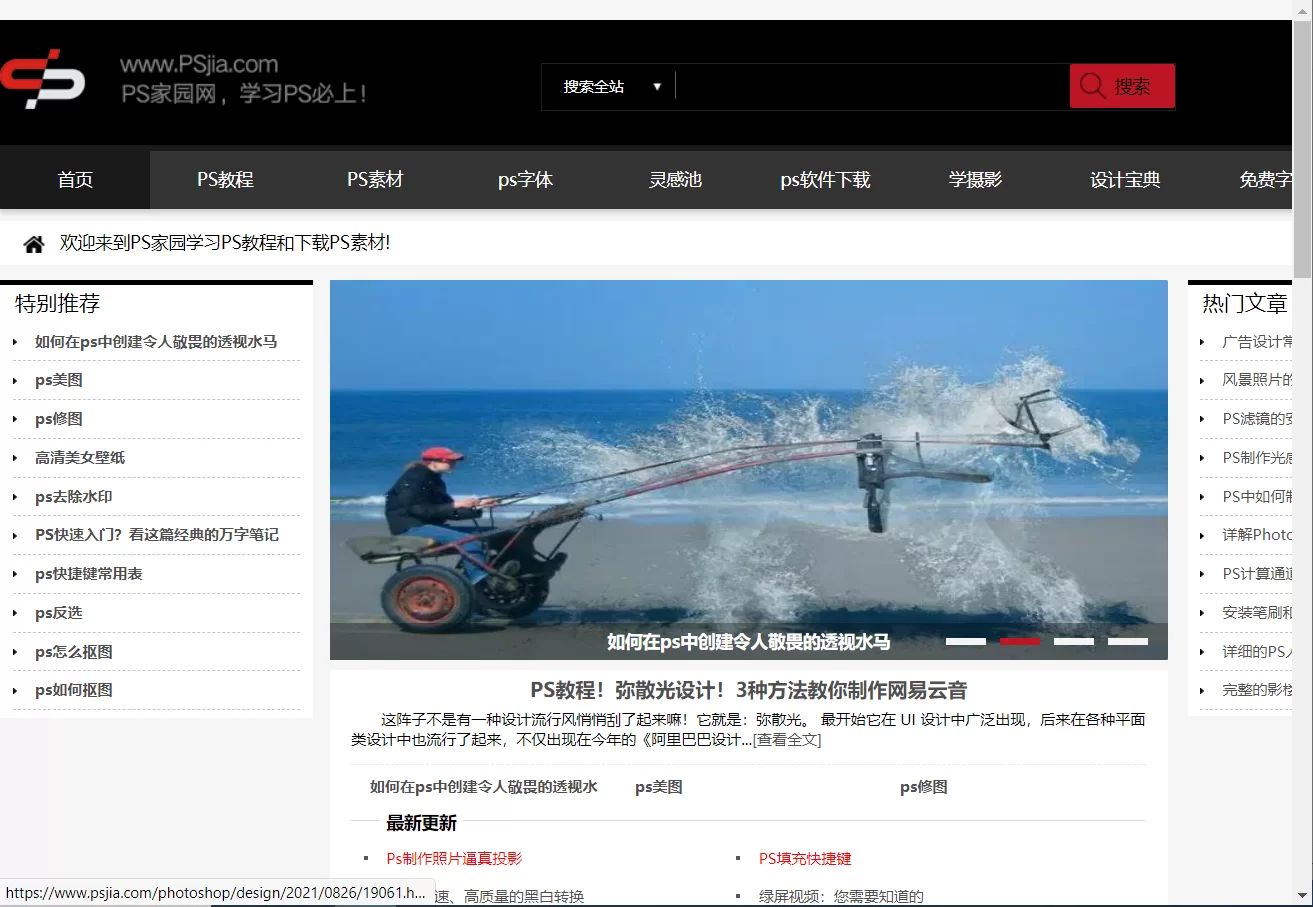Click the home house icon in the breadcrumb bar
The image size is (1313, 907).
coord(33,243)
